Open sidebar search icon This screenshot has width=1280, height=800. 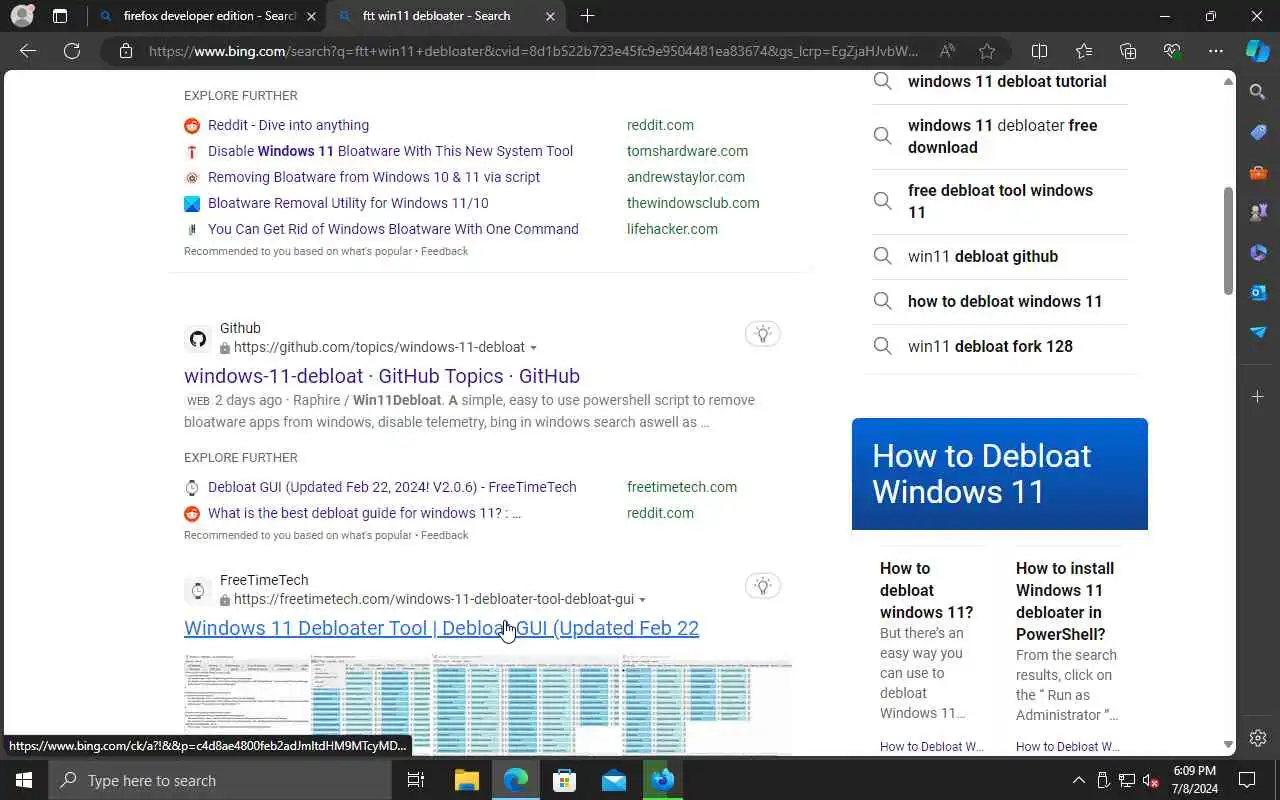point(1258,92)
